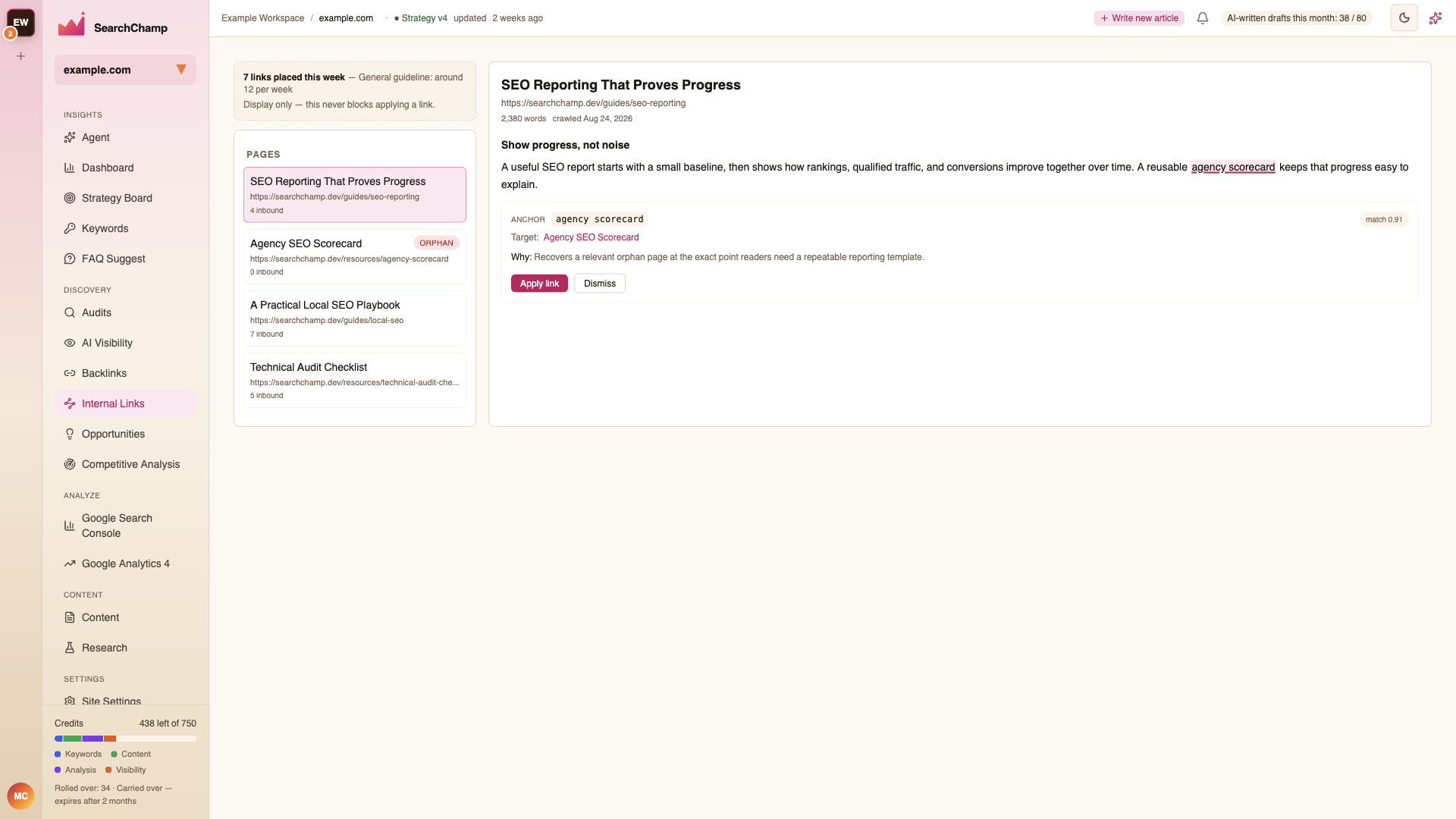Click the Opportunities lightbulb icon

pos(70,434)
